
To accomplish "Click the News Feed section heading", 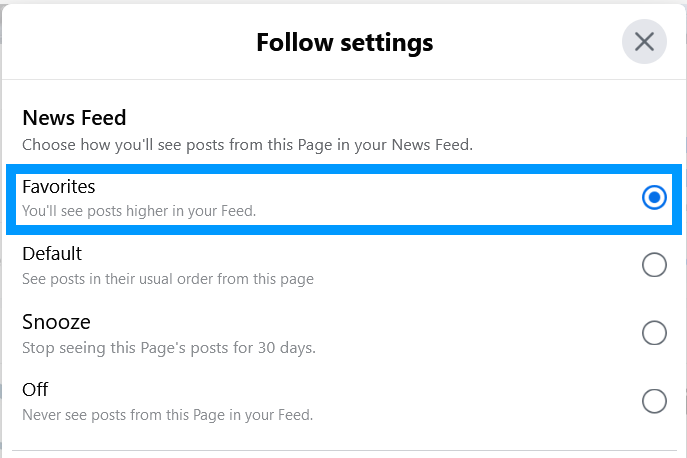I will point(74,118).
